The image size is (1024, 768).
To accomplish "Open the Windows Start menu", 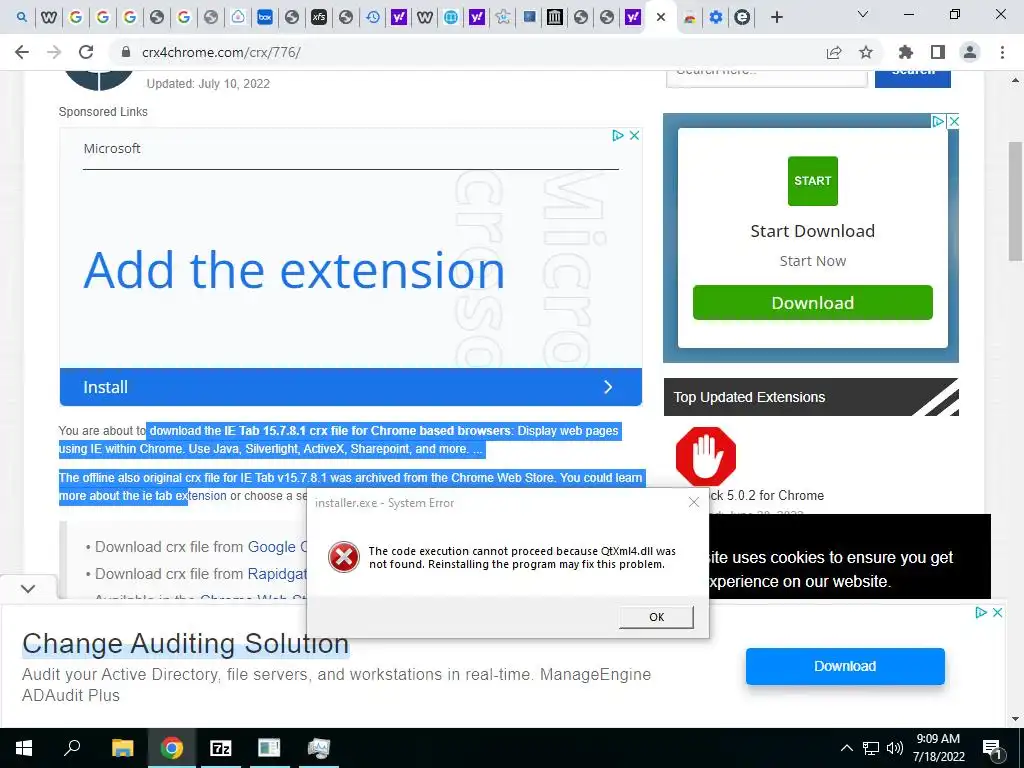I will tap(24, 748).
